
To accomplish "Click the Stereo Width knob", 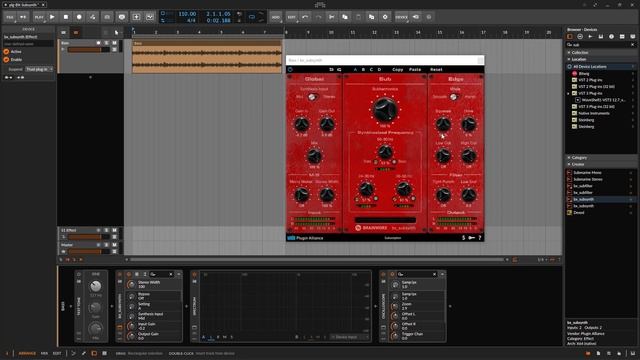I will pos(327,195).
